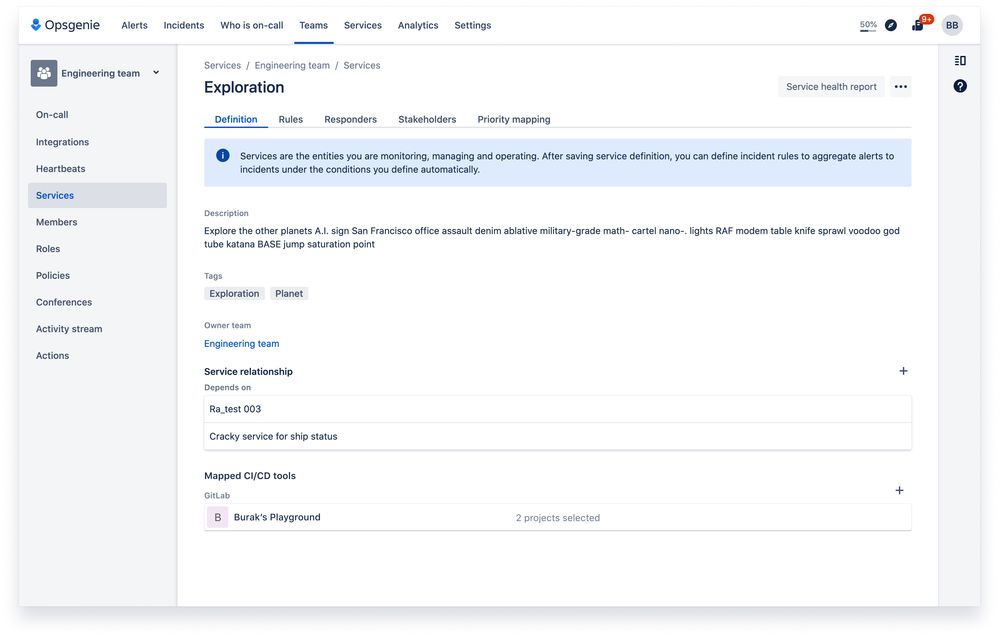Open Heartbeats in the sidebar
999x637 pixels.
coord(97,169)
